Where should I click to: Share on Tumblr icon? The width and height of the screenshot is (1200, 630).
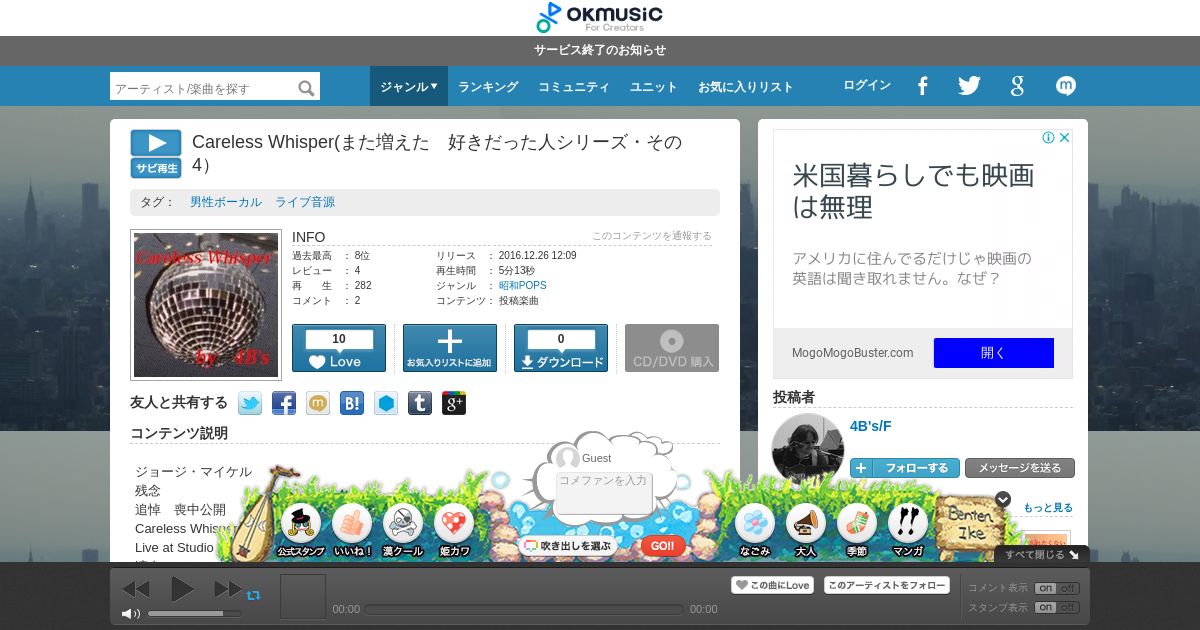coord(420,403)
